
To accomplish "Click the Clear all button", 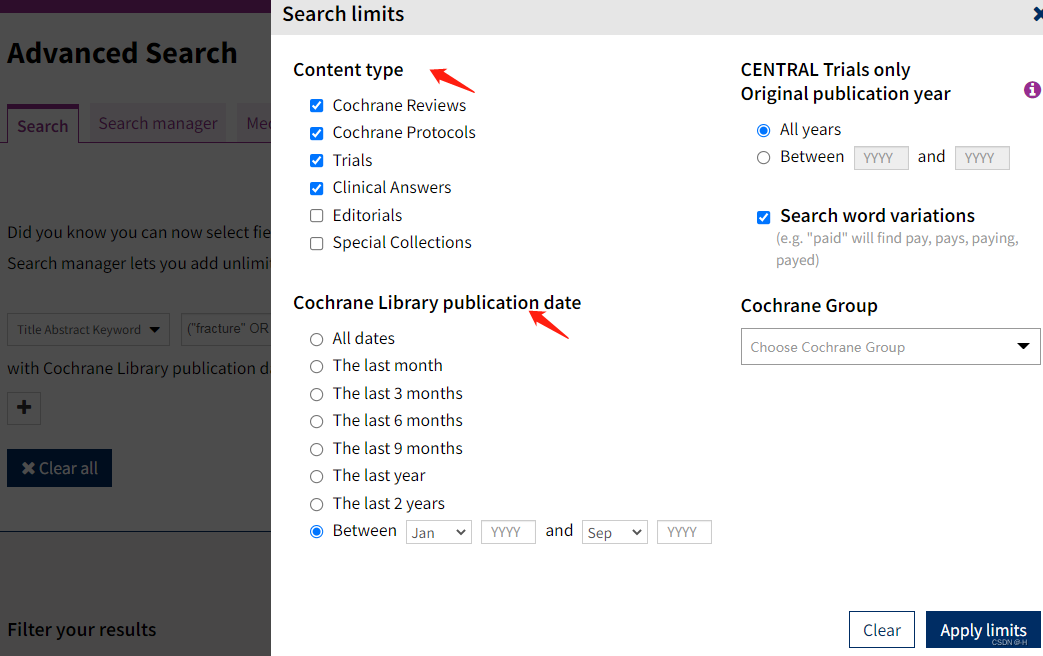I will [59, 468].
